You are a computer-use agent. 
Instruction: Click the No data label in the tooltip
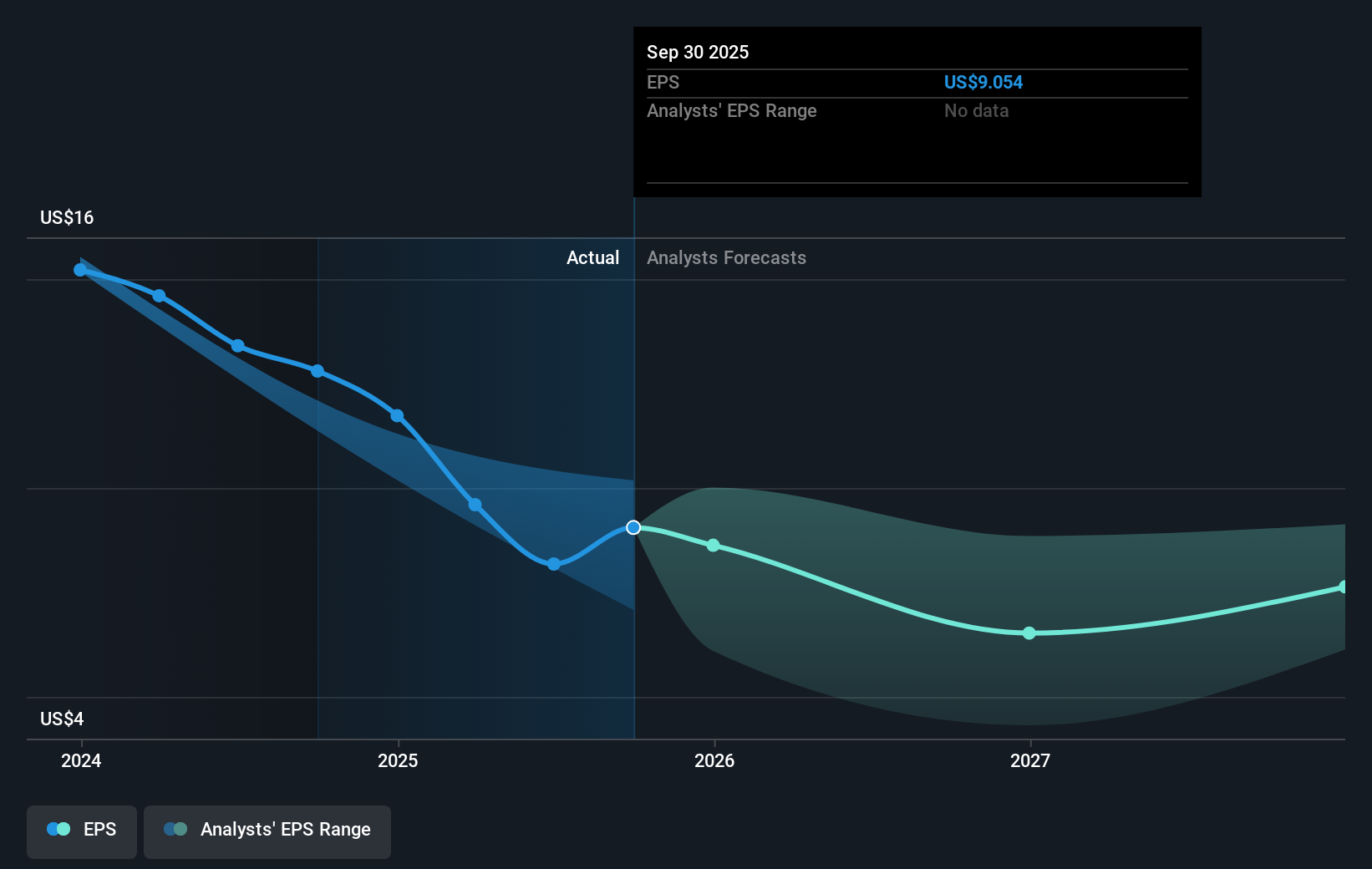click(975, 110)
